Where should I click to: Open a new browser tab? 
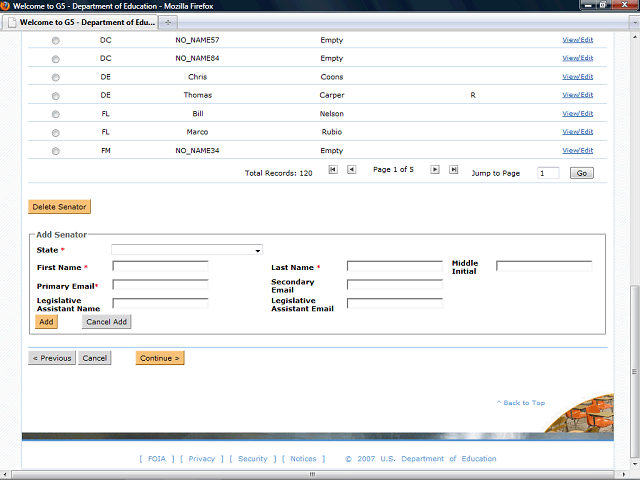point(168,21)
